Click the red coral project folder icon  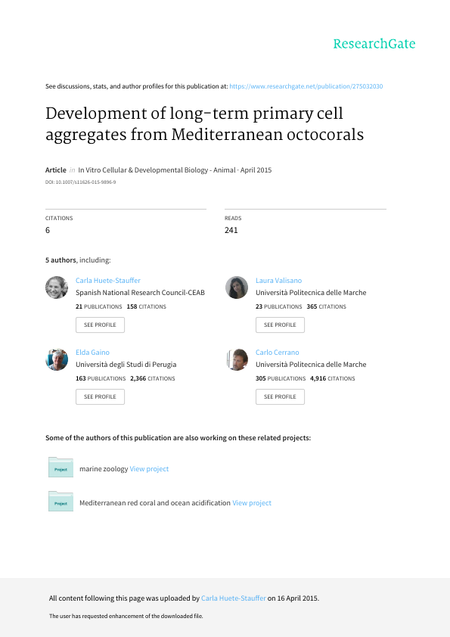(x=61, y=501)
